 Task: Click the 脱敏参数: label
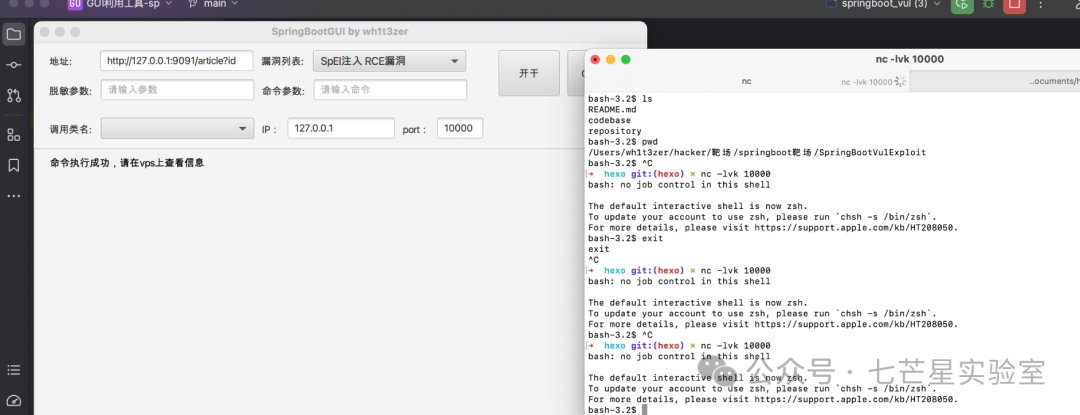[x=70, y=90]
